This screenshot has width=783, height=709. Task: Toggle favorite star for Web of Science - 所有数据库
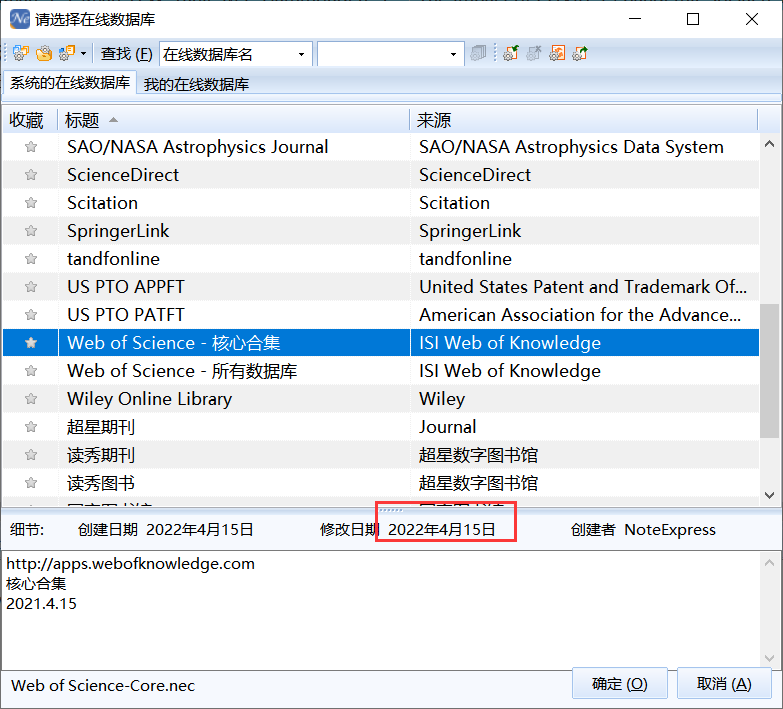tap(31, 370)
